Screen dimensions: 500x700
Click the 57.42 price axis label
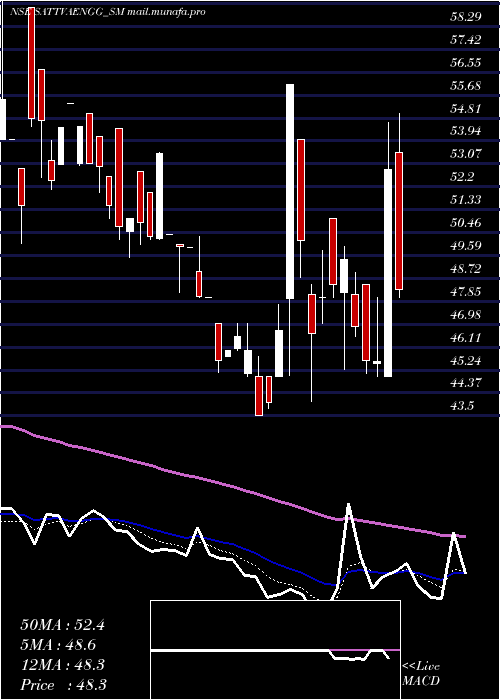click(466, 40)
